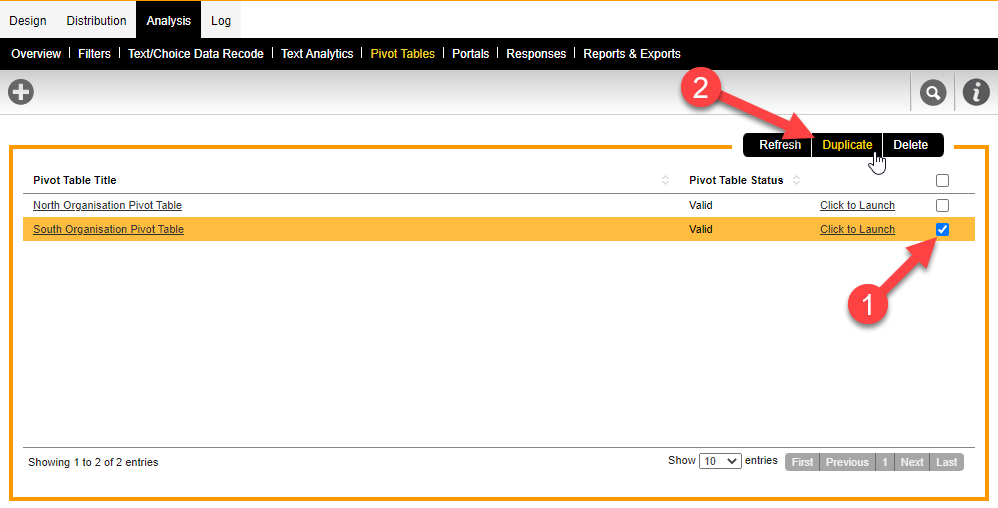This screenshot has height=508, width=998.
Task: Toggle the select-all header checkbox
Action: point(942,180)
